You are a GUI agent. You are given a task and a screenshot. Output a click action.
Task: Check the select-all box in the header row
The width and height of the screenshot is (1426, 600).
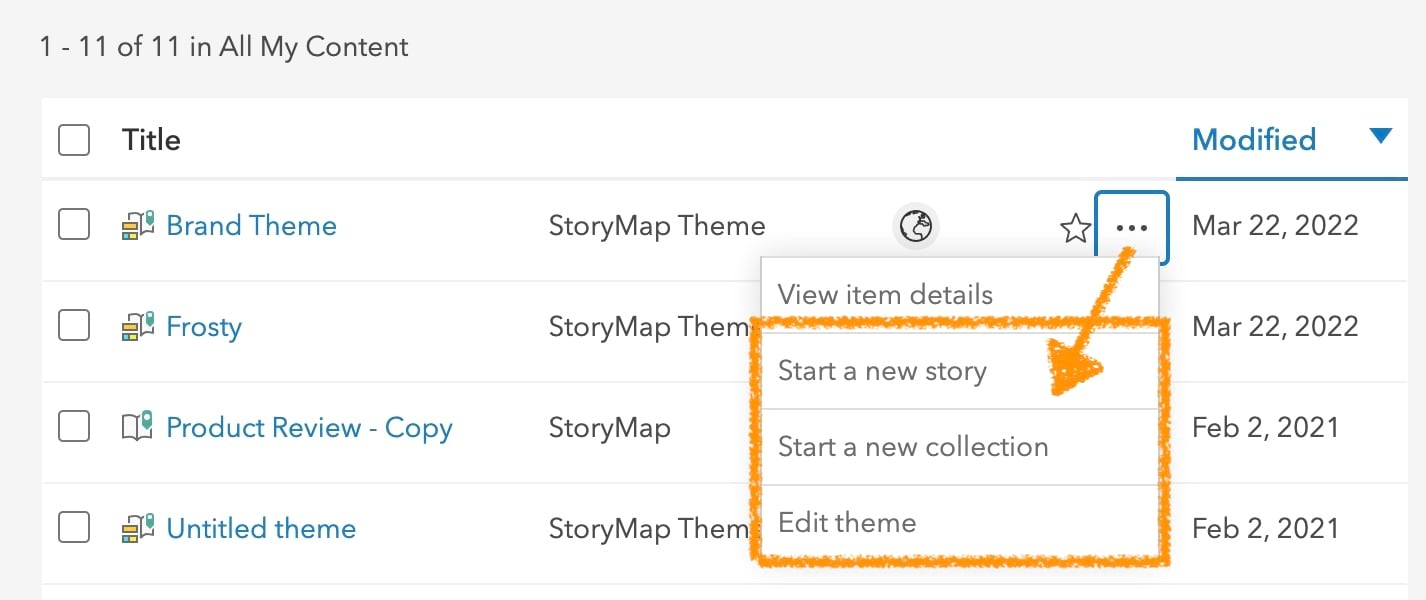pyautogui.click(x=74, y=140)
